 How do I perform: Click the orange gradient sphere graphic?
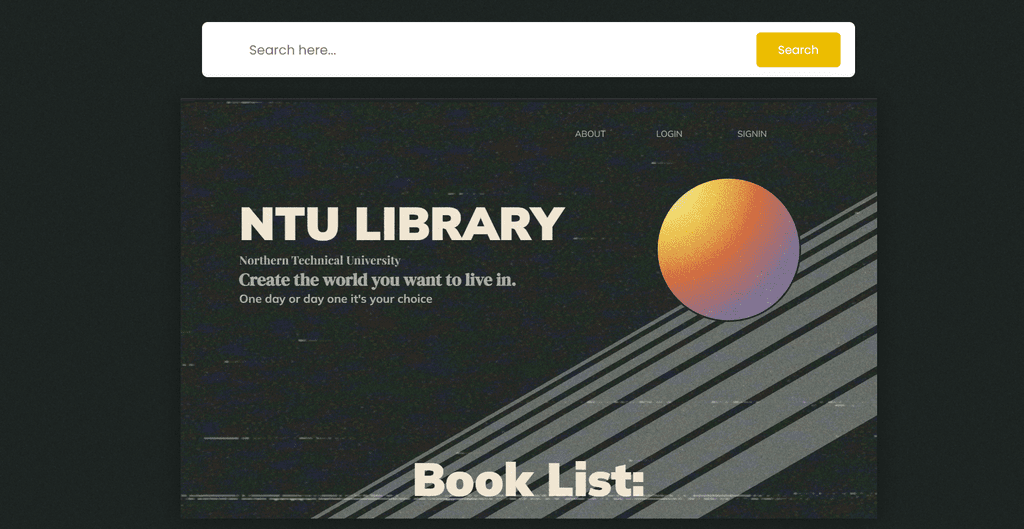click(x=728, y=249)
